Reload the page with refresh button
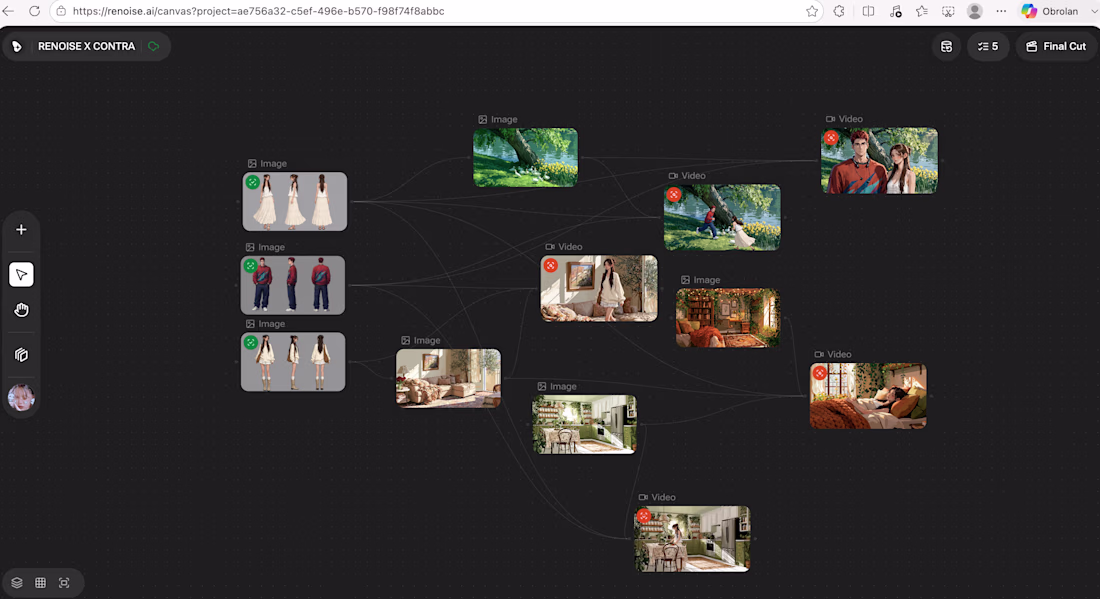 click(x=34, y=11)
